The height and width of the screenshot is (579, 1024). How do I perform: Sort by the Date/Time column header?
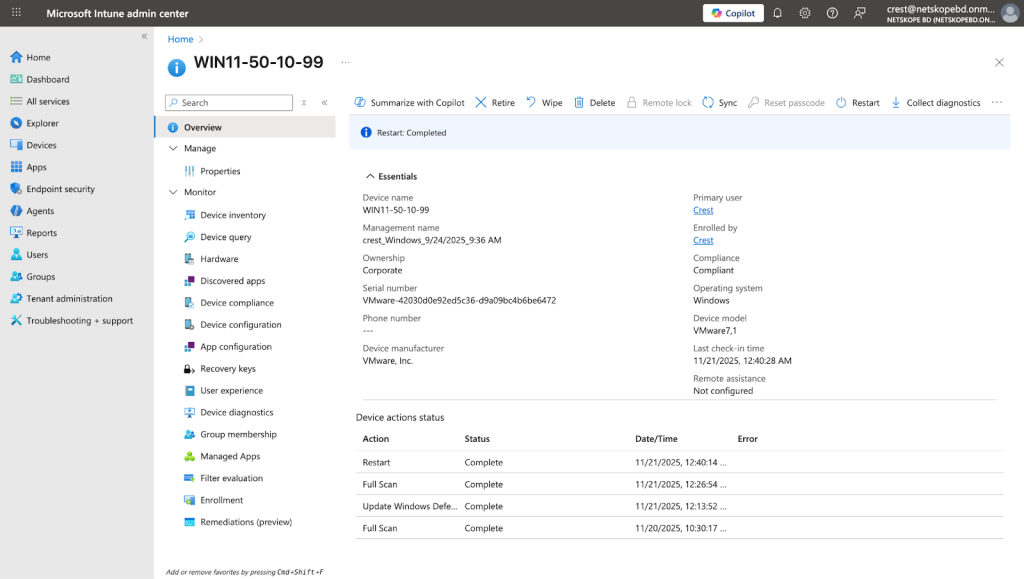click(x=656, y=439)
